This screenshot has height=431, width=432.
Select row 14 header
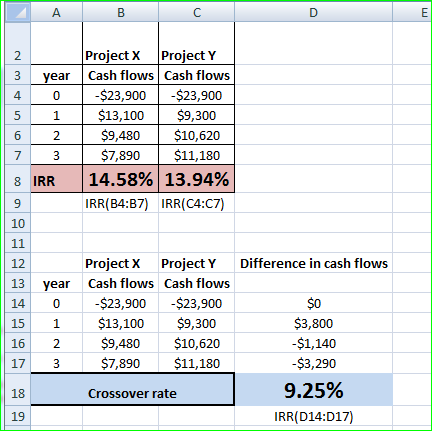tap(18, 303)
